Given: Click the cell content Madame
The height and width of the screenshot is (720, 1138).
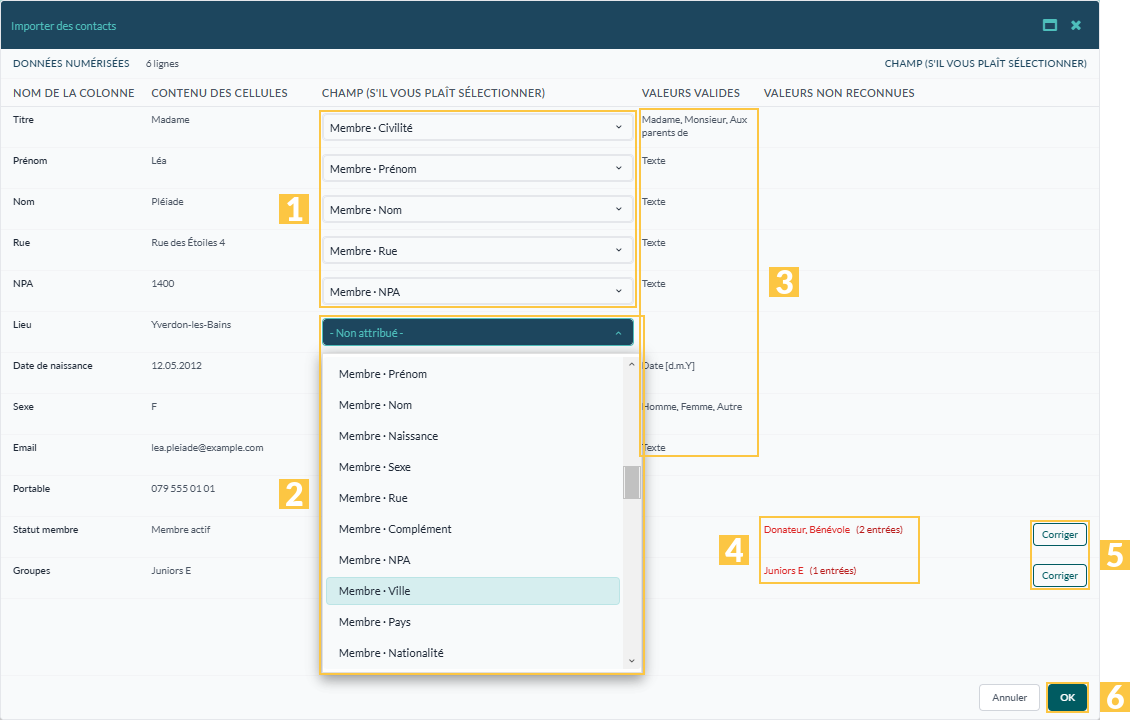Looking at the screenshot, I should [x=171, y=120].
